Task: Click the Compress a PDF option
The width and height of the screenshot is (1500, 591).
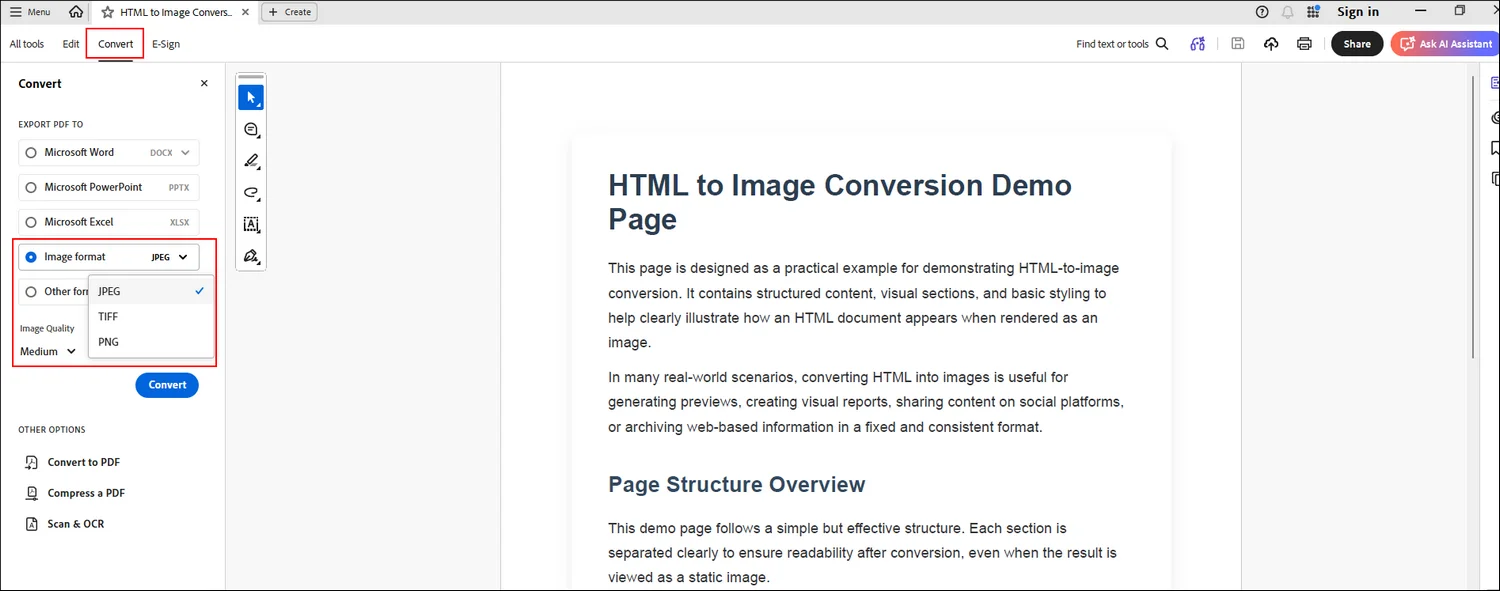Action: [85, 492]
